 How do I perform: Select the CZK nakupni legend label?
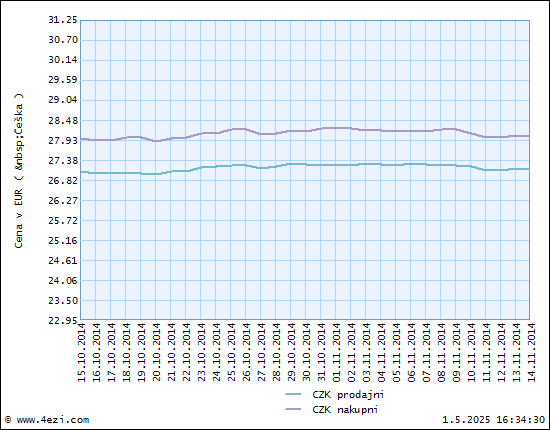(x=345, y=409)
